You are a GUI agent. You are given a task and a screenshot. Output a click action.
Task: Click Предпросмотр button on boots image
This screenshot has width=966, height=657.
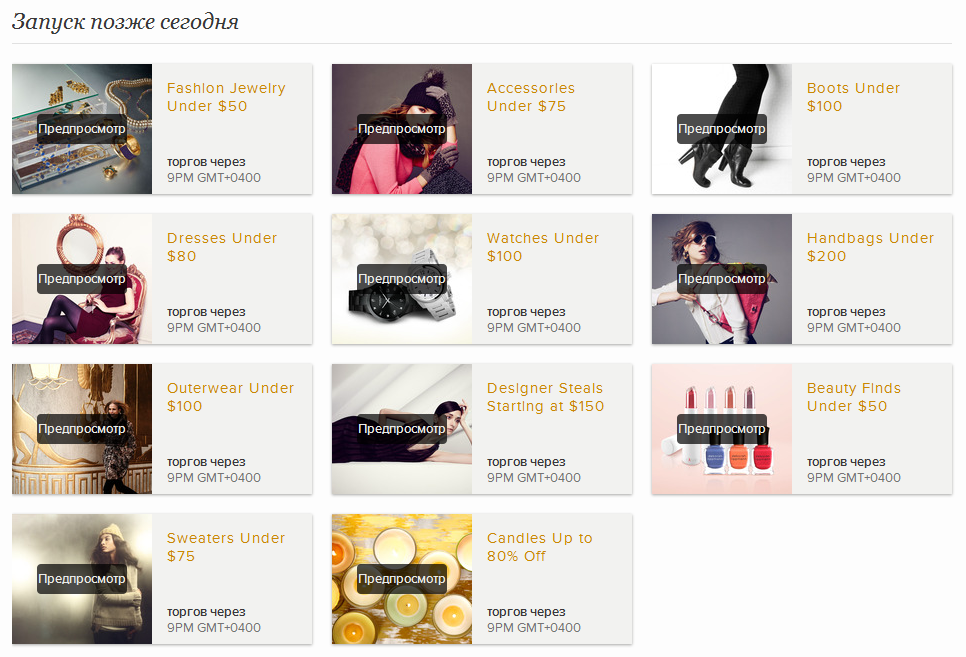722,129
